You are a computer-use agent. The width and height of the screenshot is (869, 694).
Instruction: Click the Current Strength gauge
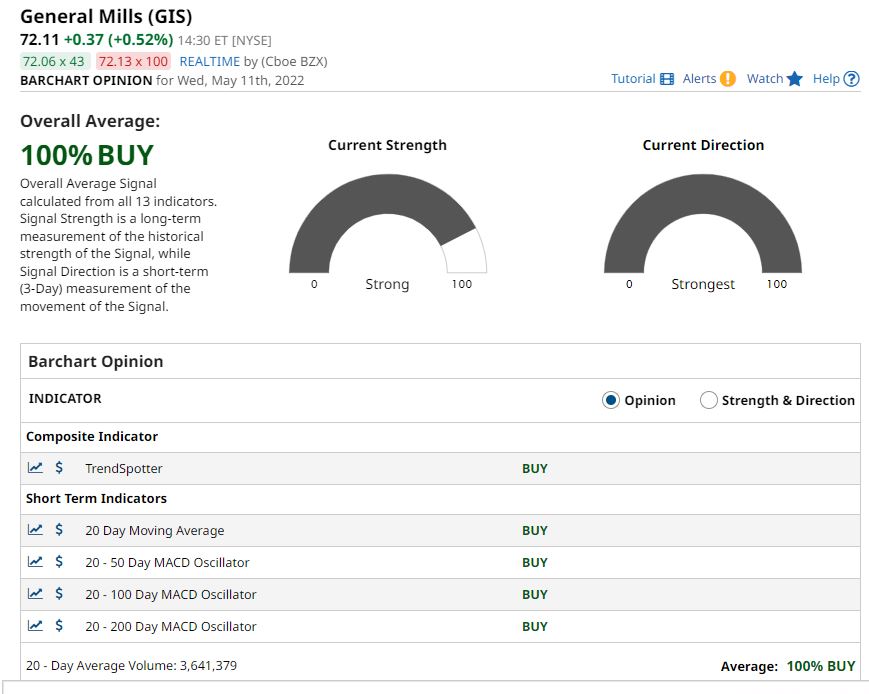click(387, 220)
